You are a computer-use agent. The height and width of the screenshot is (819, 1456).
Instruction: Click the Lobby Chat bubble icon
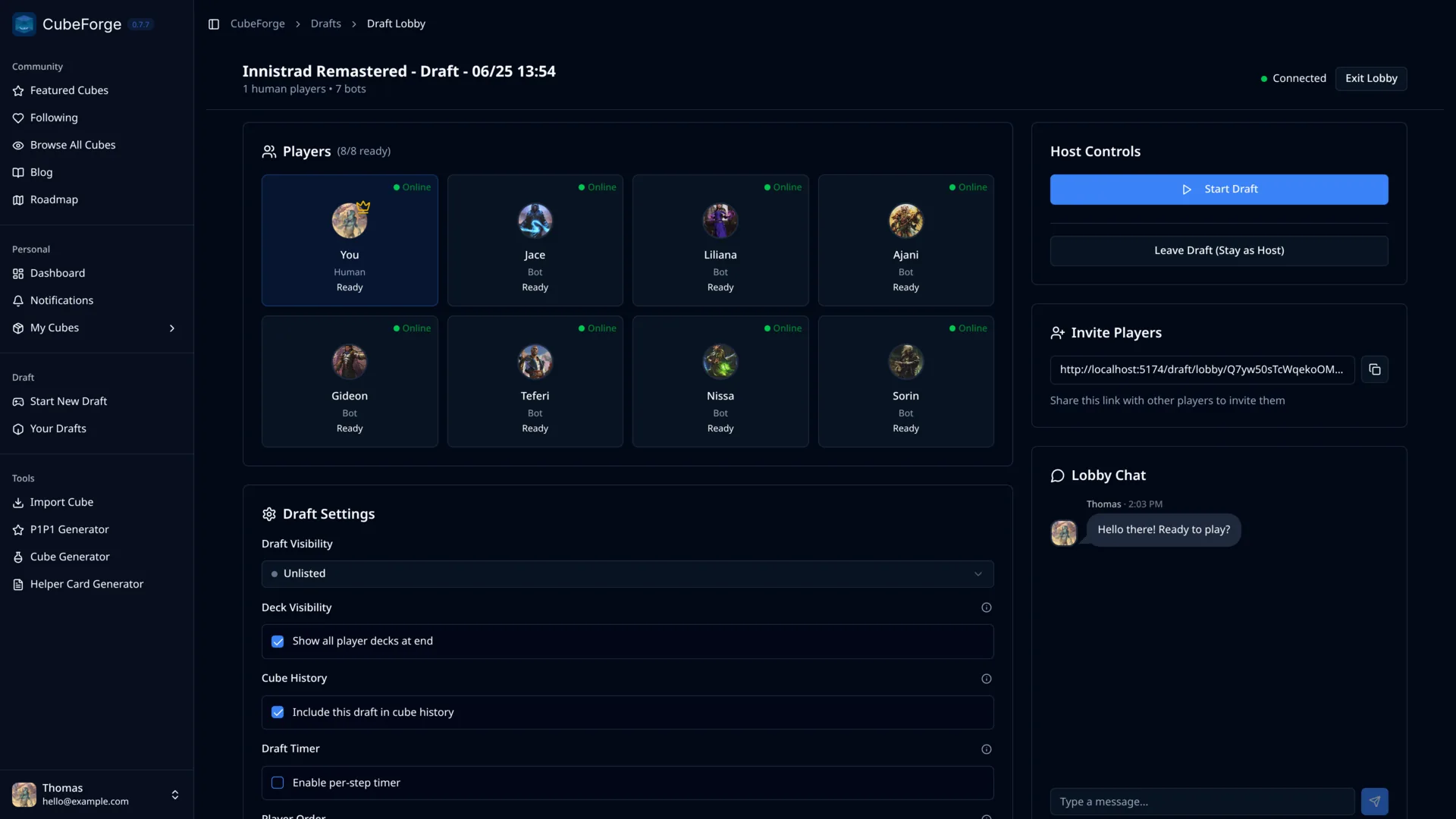coord(1058,475)
